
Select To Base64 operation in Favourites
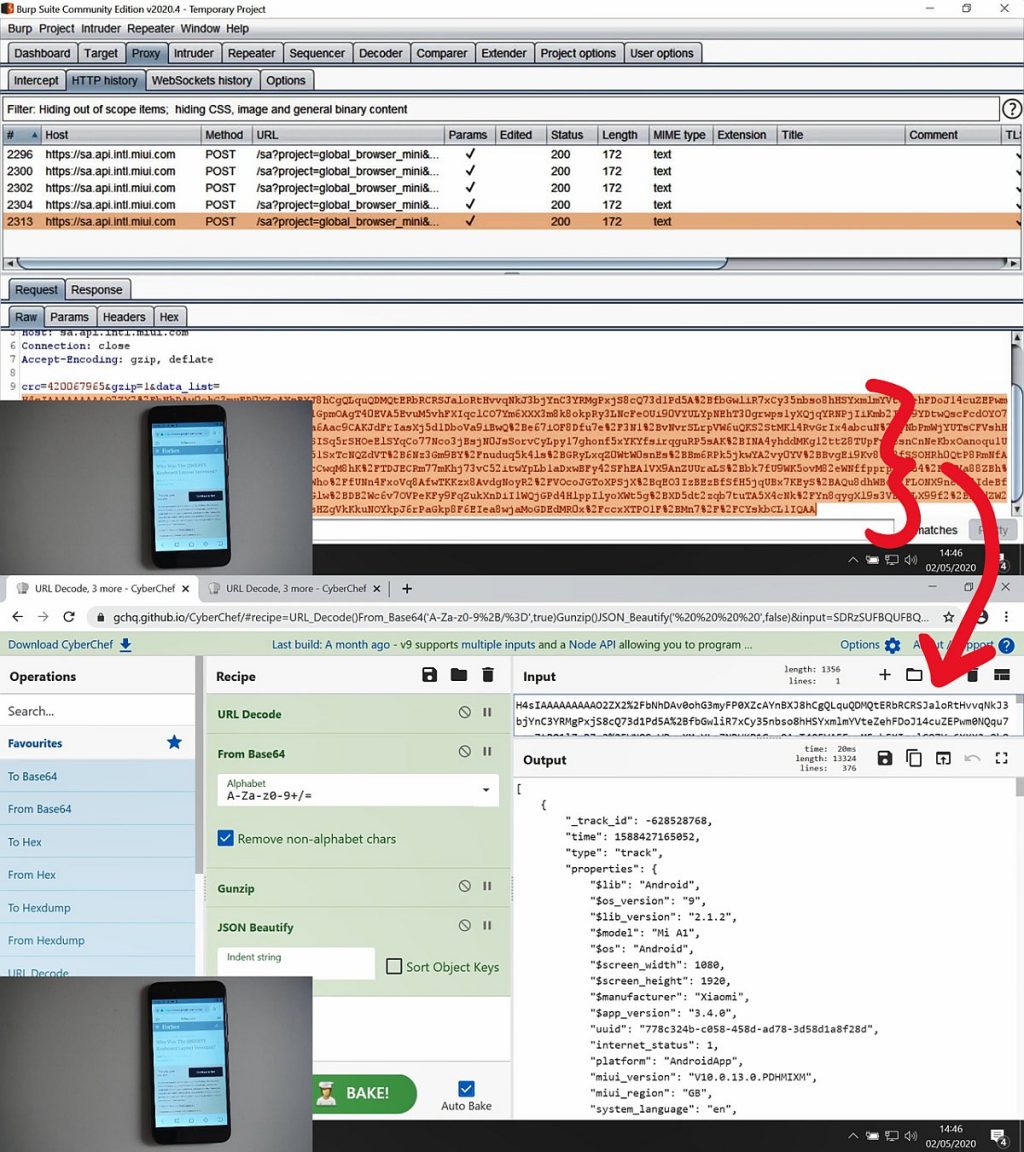[98, 776]
